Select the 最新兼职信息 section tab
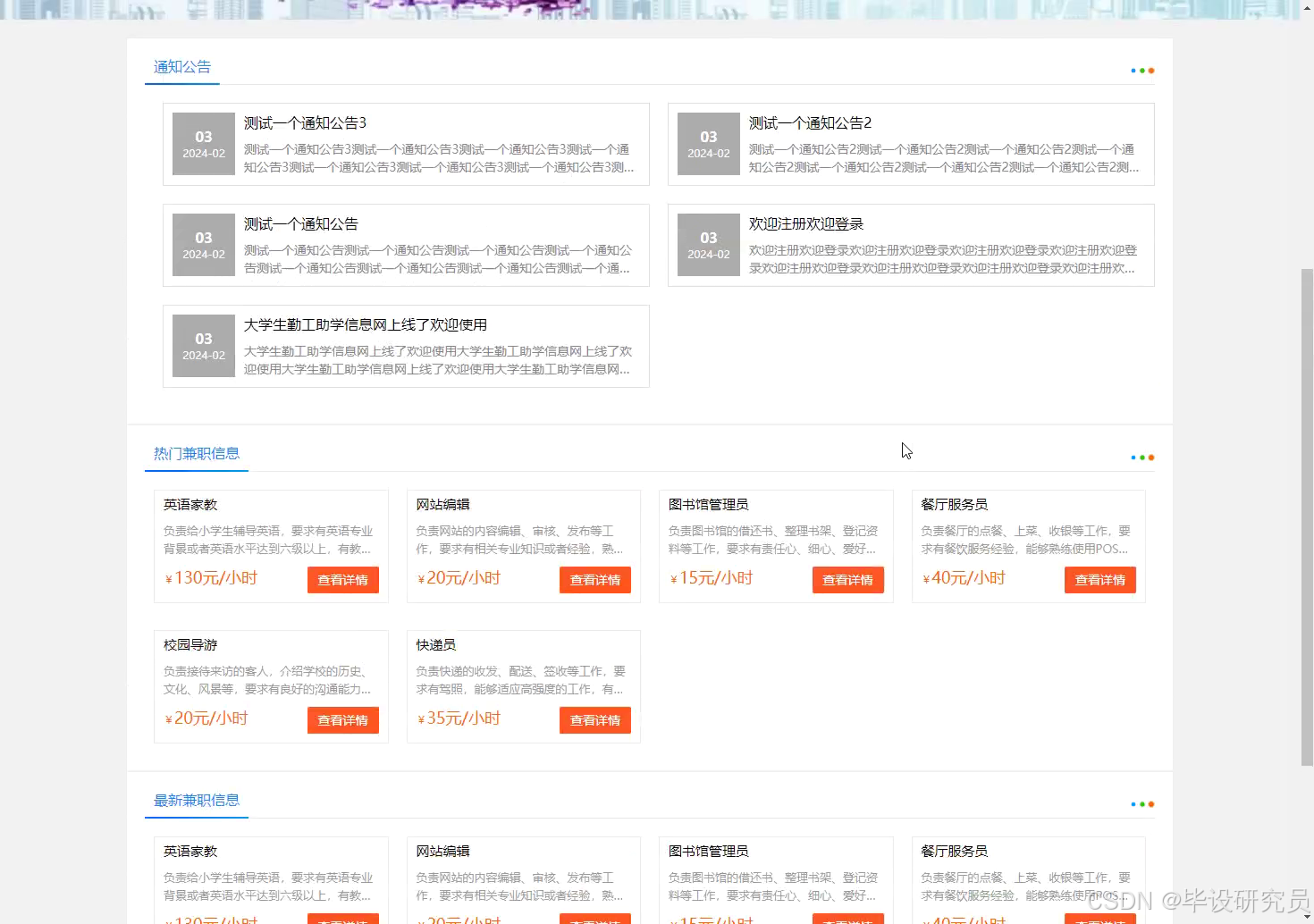1314x924 pixels. [197, 801]
